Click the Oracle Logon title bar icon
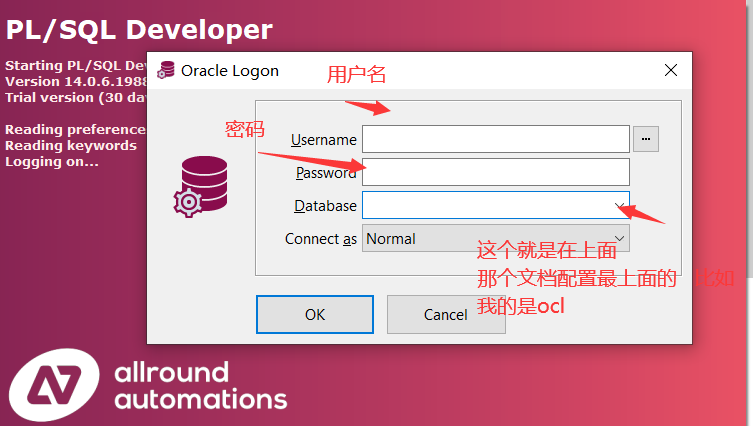 pos(166,70)
